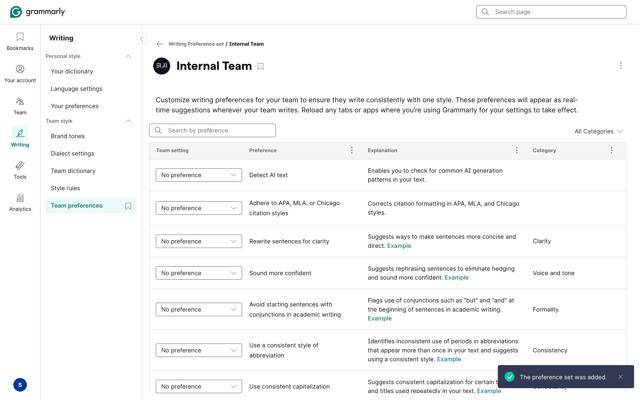Open Sound more confident setting dropdown
640x400 pixels.
point(198,273)
